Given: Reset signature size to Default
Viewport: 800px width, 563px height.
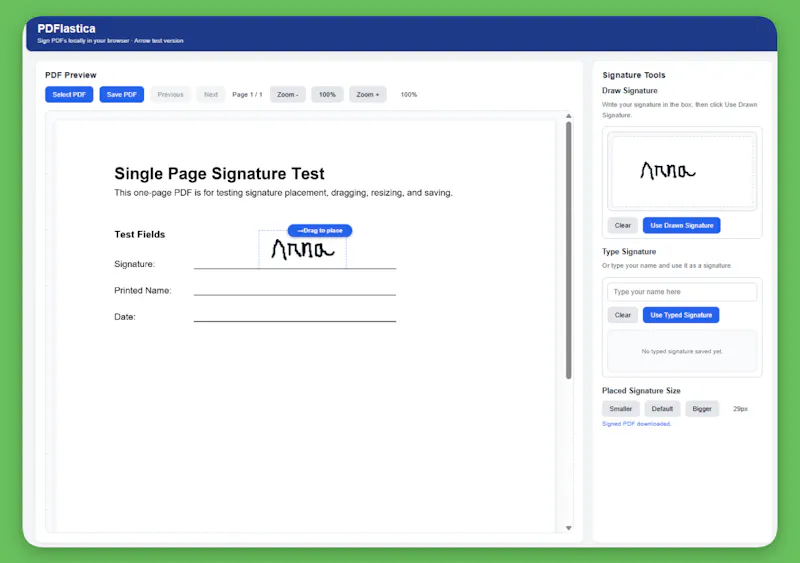Looking at the screenshot, I should (x=662, y=409).
